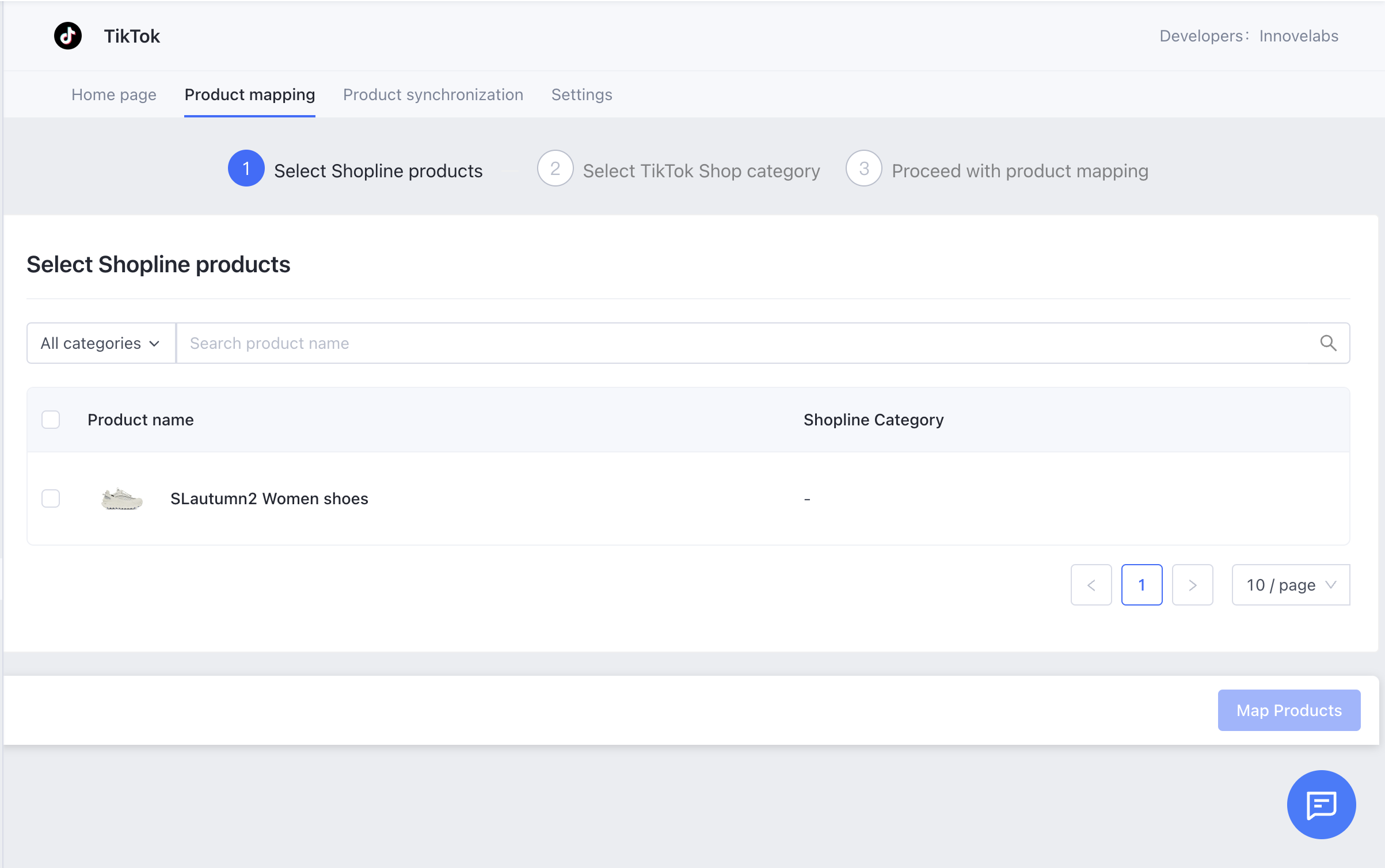The height and width of the screenshot is (868, 1385).
Task: Select the Product mapping tab
Action: pos(250,94)
